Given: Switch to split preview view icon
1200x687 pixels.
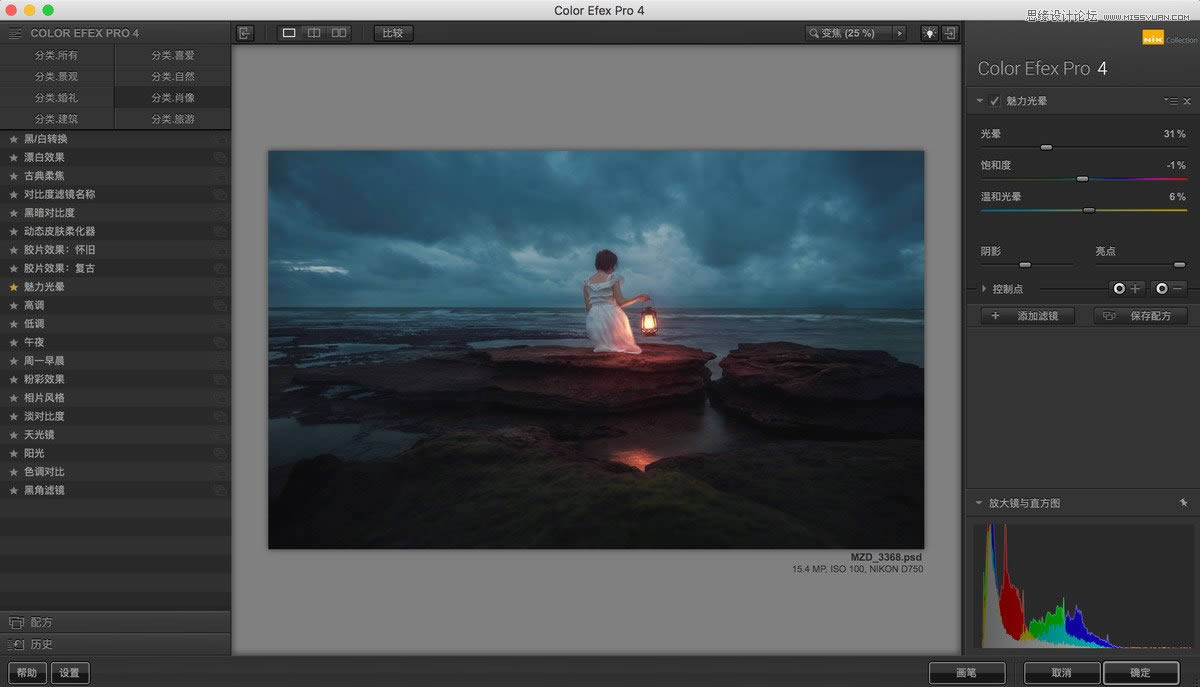Looking at the screenshot, I should pos(314,33).
